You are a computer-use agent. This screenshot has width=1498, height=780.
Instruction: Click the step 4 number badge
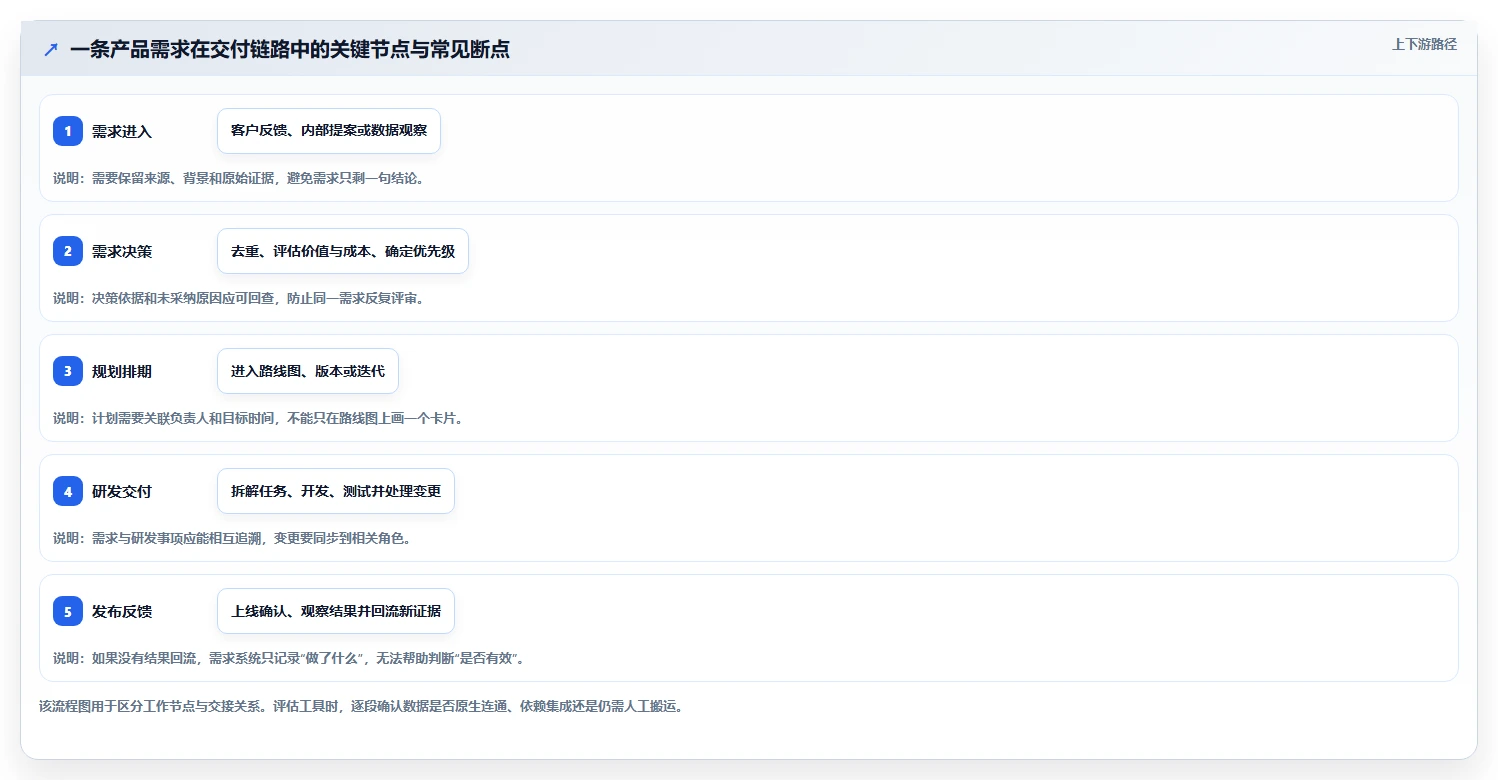[68, 491]
